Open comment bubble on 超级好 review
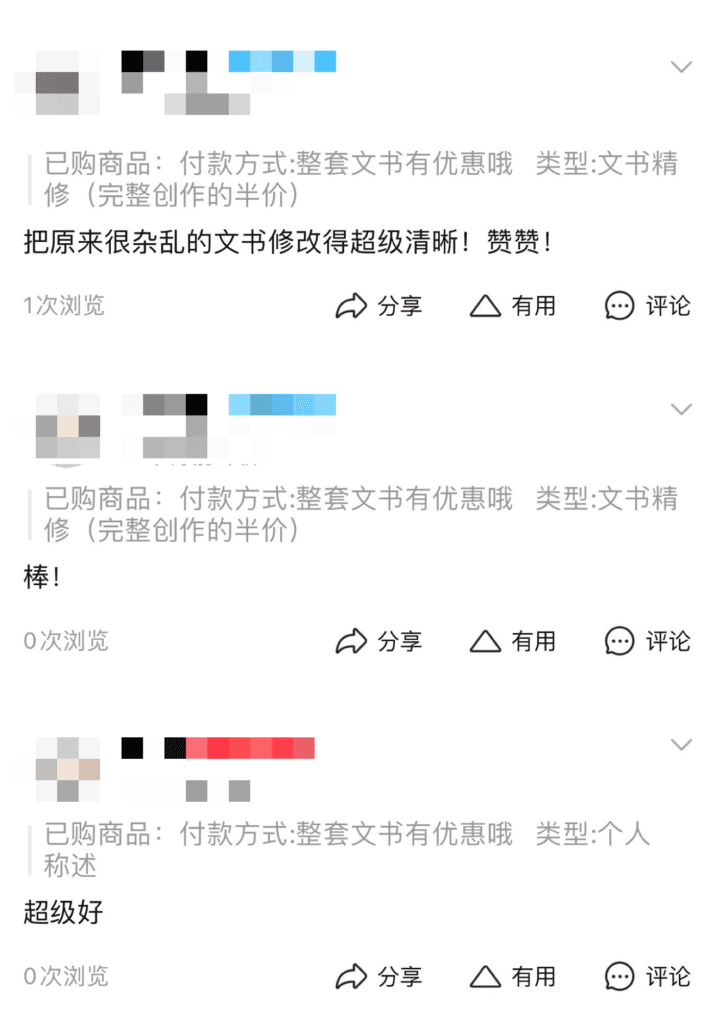This screenshot has height=1024, width=715. 619,976
